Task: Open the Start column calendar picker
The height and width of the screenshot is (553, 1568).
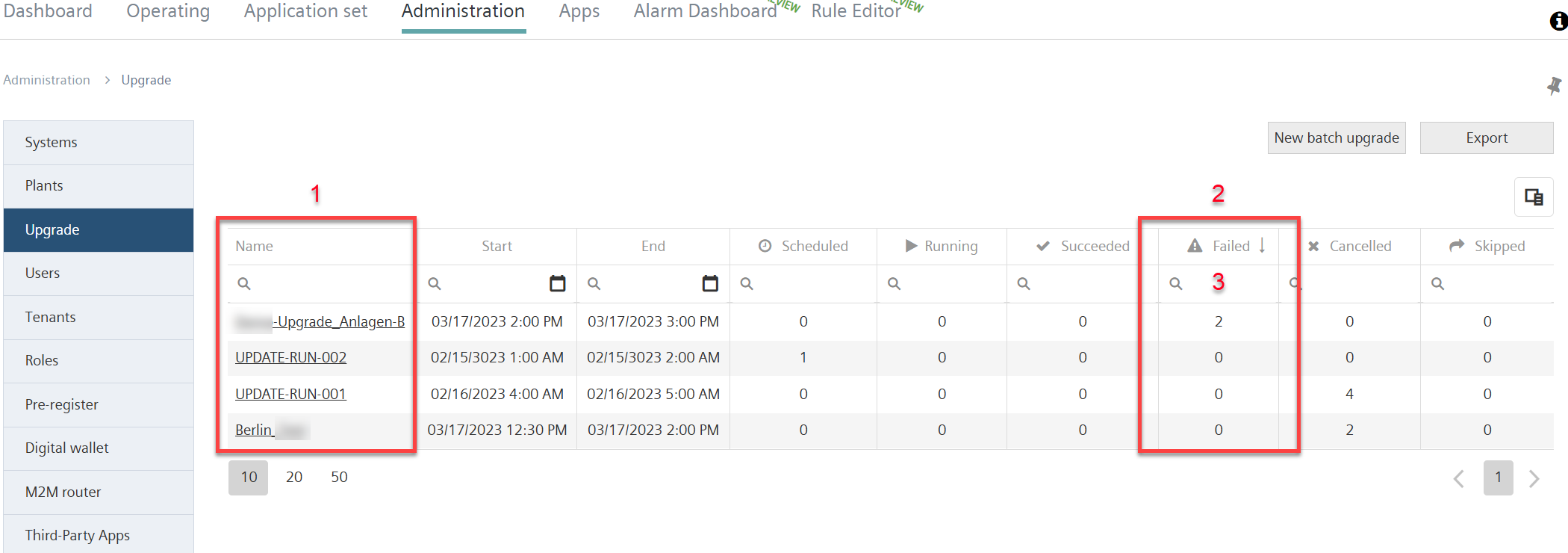Action: point(558,283)
